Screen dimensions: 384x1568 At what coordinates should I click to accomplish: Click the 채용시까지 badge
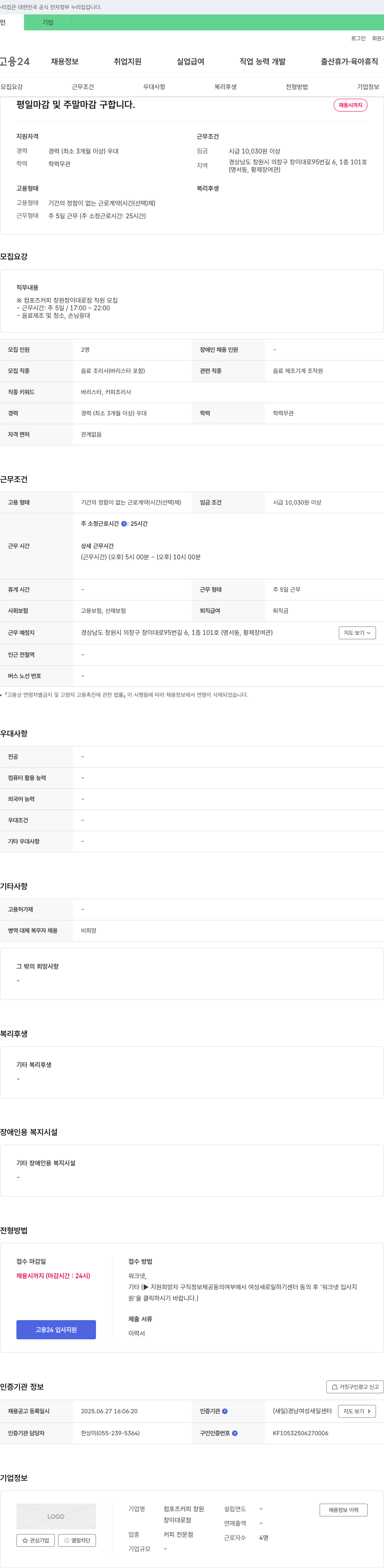point(350,105)
